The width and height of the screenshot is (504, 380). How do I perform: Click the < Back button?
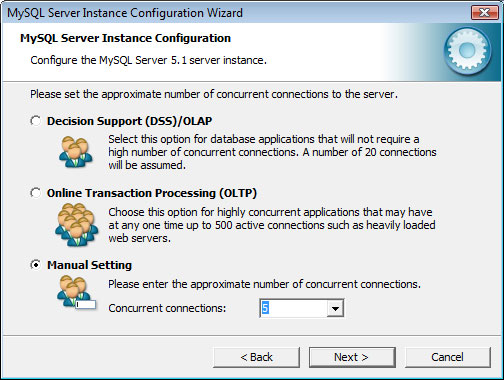tap(256, 357)
